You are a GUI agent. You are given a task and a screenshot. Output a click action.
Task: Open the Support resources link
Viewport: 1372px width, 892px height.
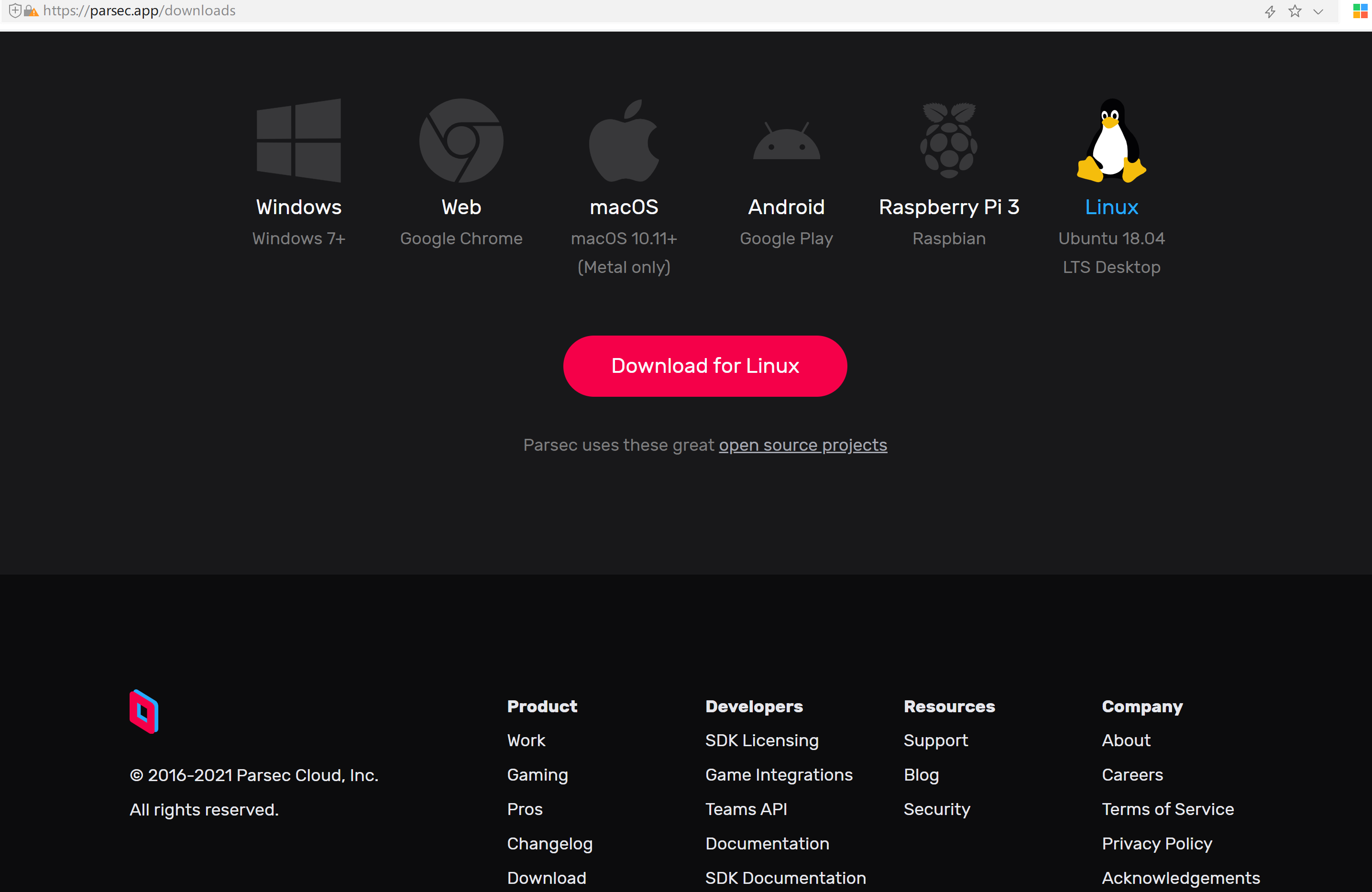[935, 740]
